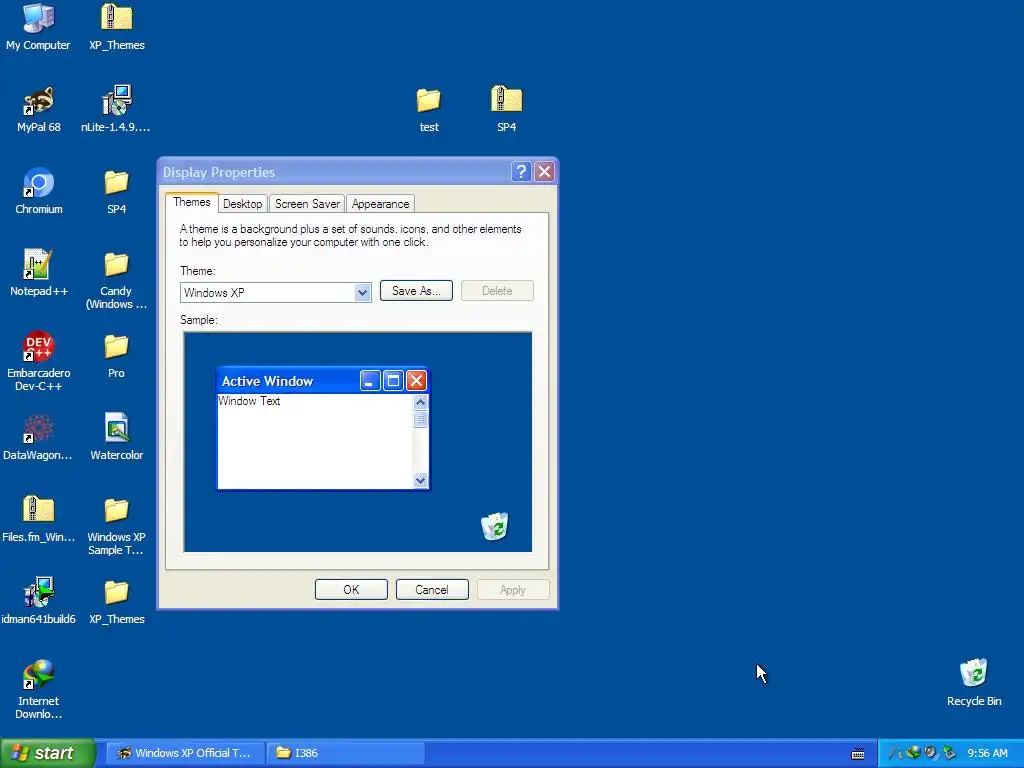The image size is (1024, 768).
Task: Select the Watercolor file icon
Action: pos(116,436)
